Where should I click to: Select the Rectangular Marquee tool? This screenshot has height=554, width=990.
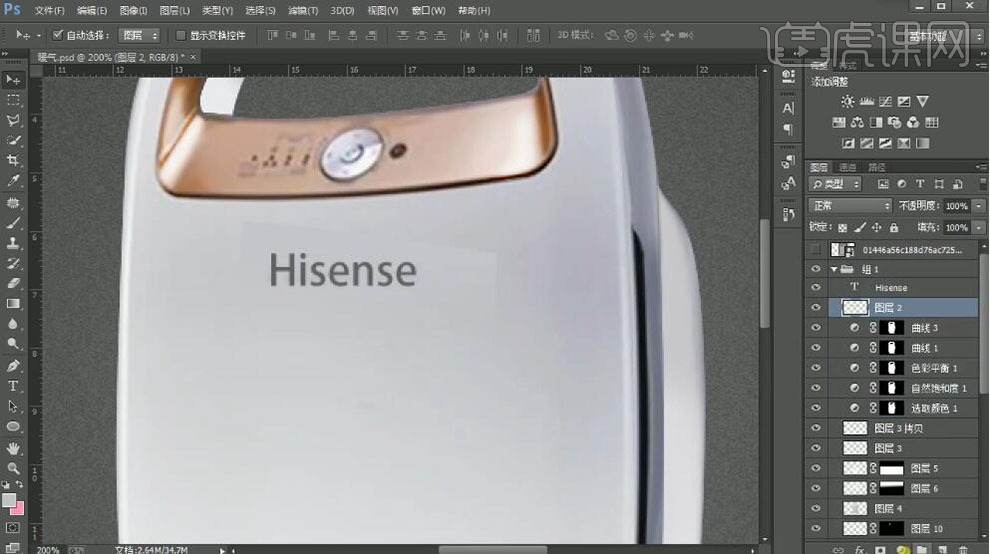(13, 100)
